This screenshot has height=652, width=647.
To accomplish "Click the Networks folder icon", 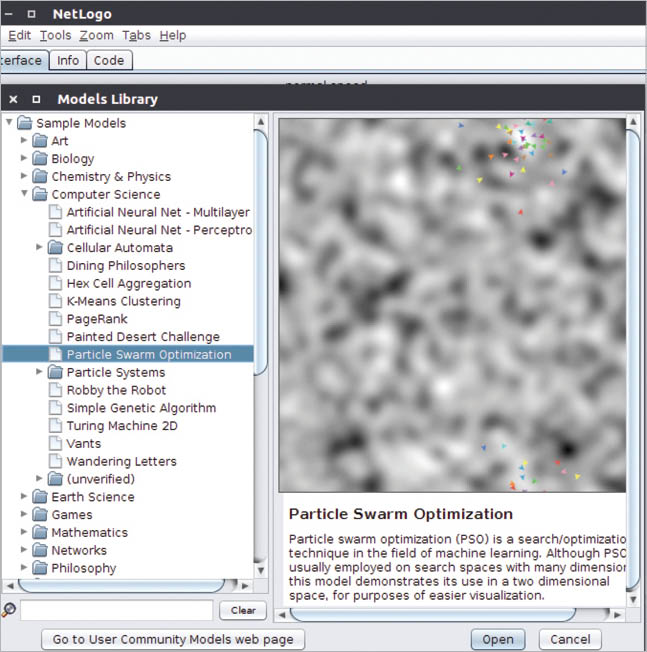I will (x=40, y=551).
